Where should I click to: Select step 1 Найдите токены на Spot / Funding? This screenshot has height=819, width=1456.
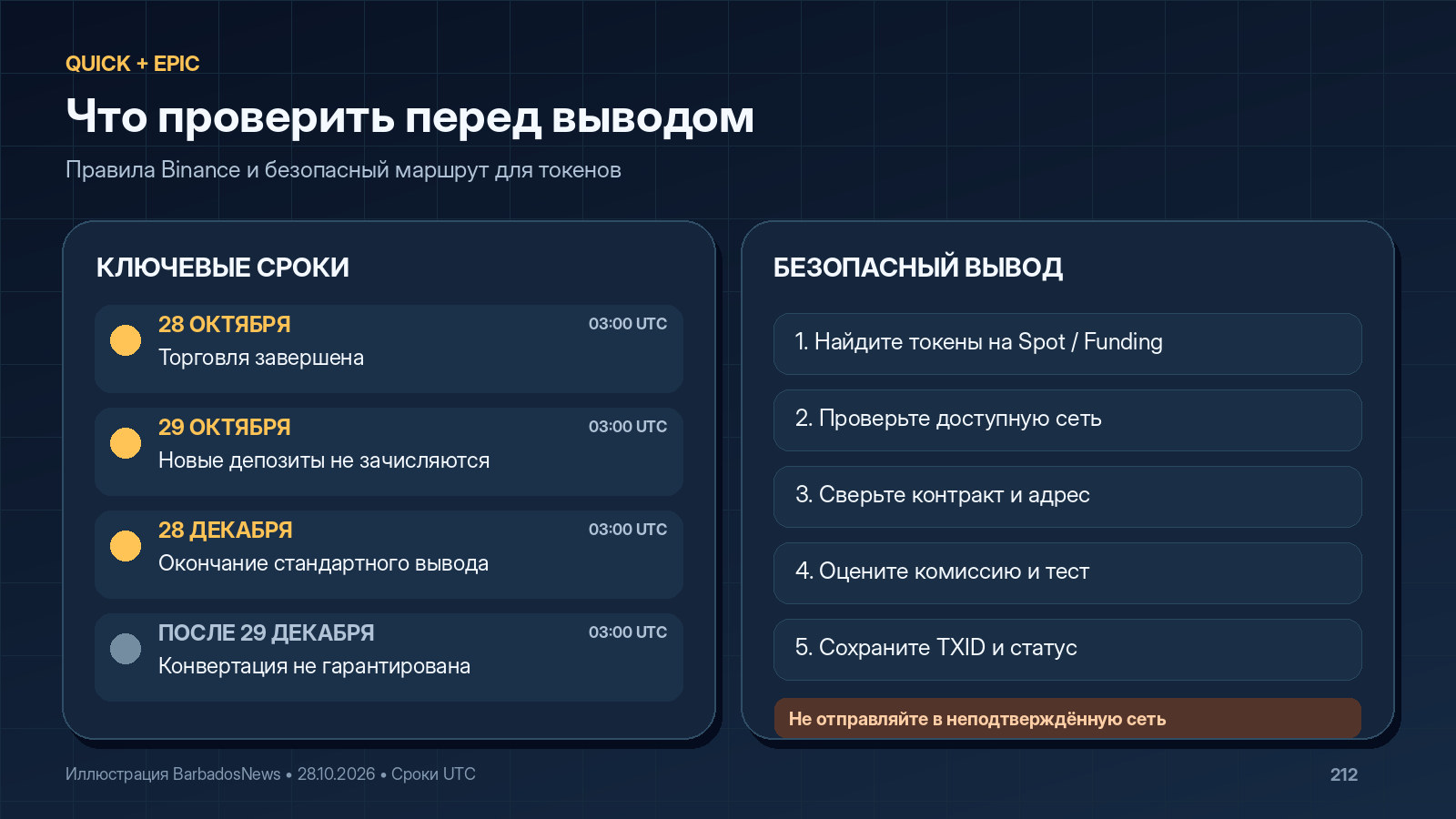tap(1067, 344)
